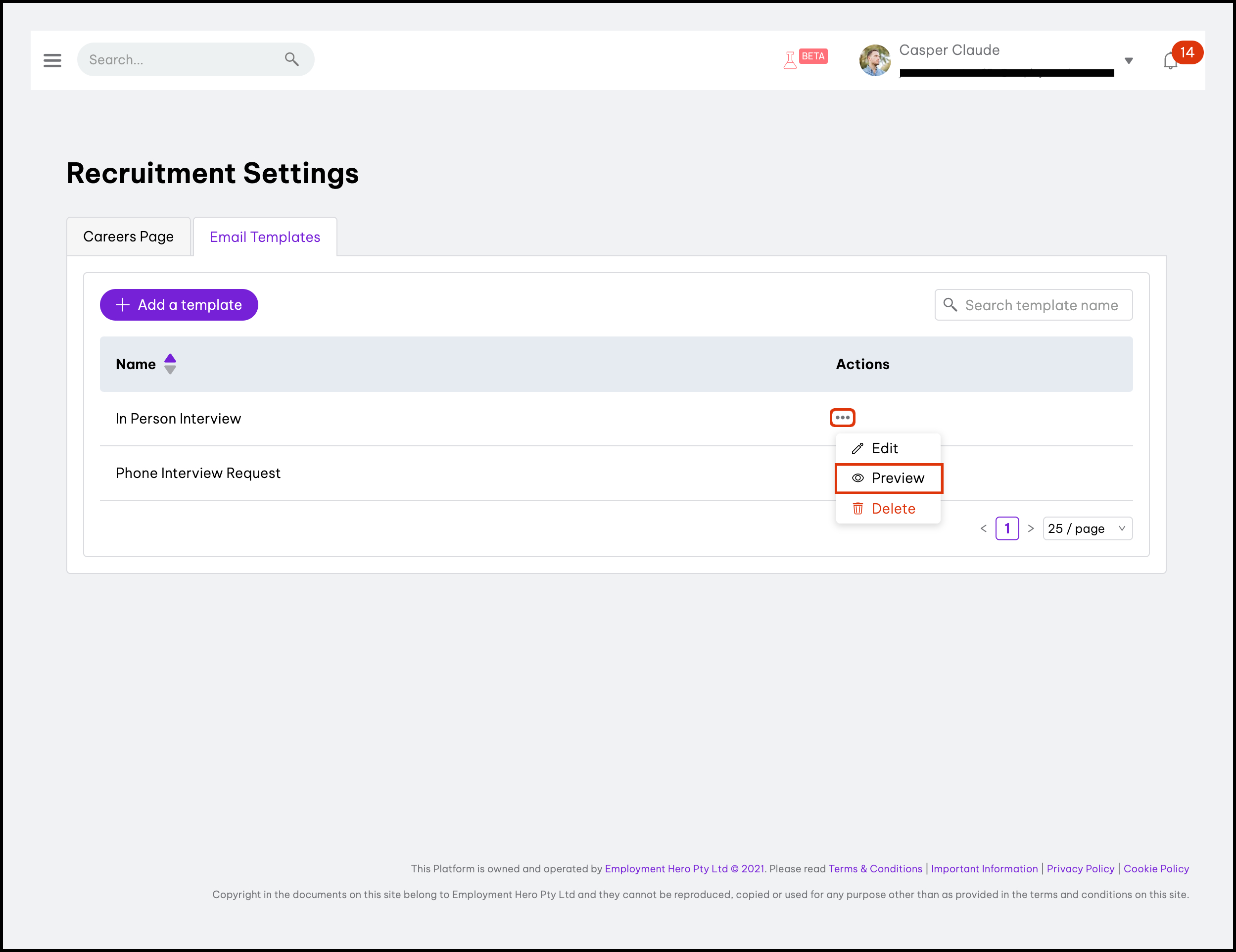This screenshot has width=1236, height=952.
Task: Open the hamburger navigation menu
Action: click(x=52, y=60)
